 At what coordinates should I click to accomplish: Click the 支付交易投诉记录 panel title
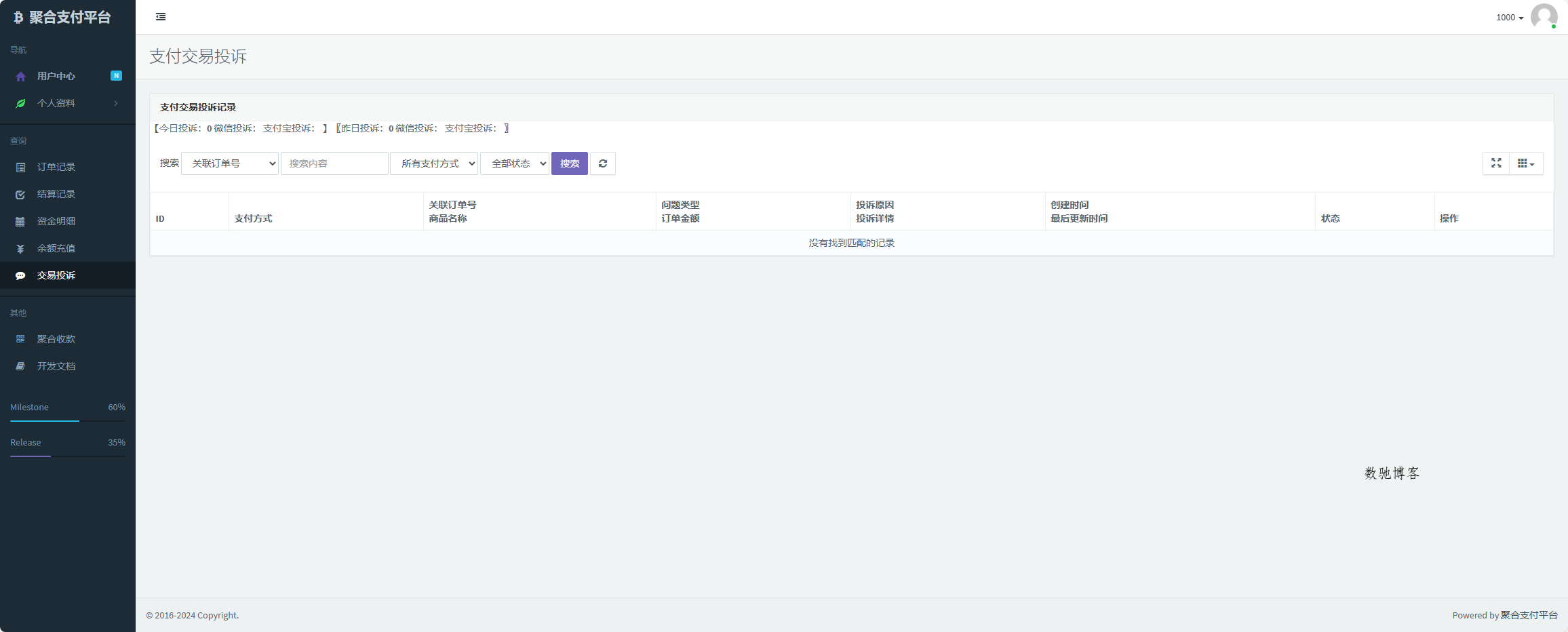click(x=198, y=107)
